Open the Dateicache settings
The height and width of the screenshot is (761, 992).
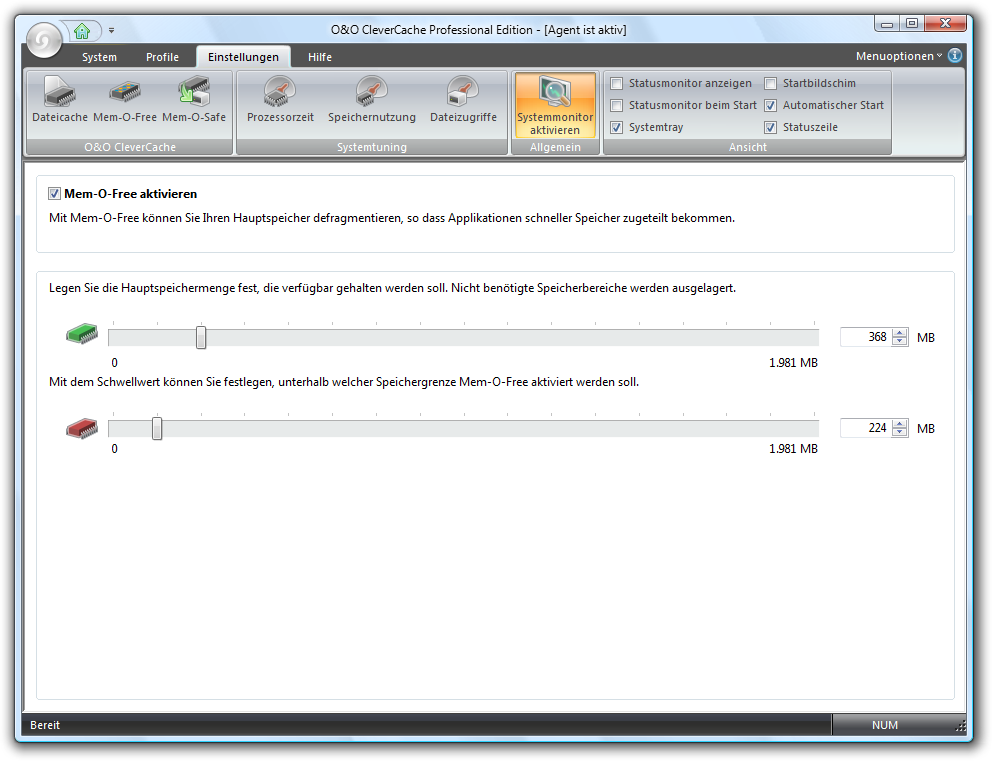[x=60, y=99]
